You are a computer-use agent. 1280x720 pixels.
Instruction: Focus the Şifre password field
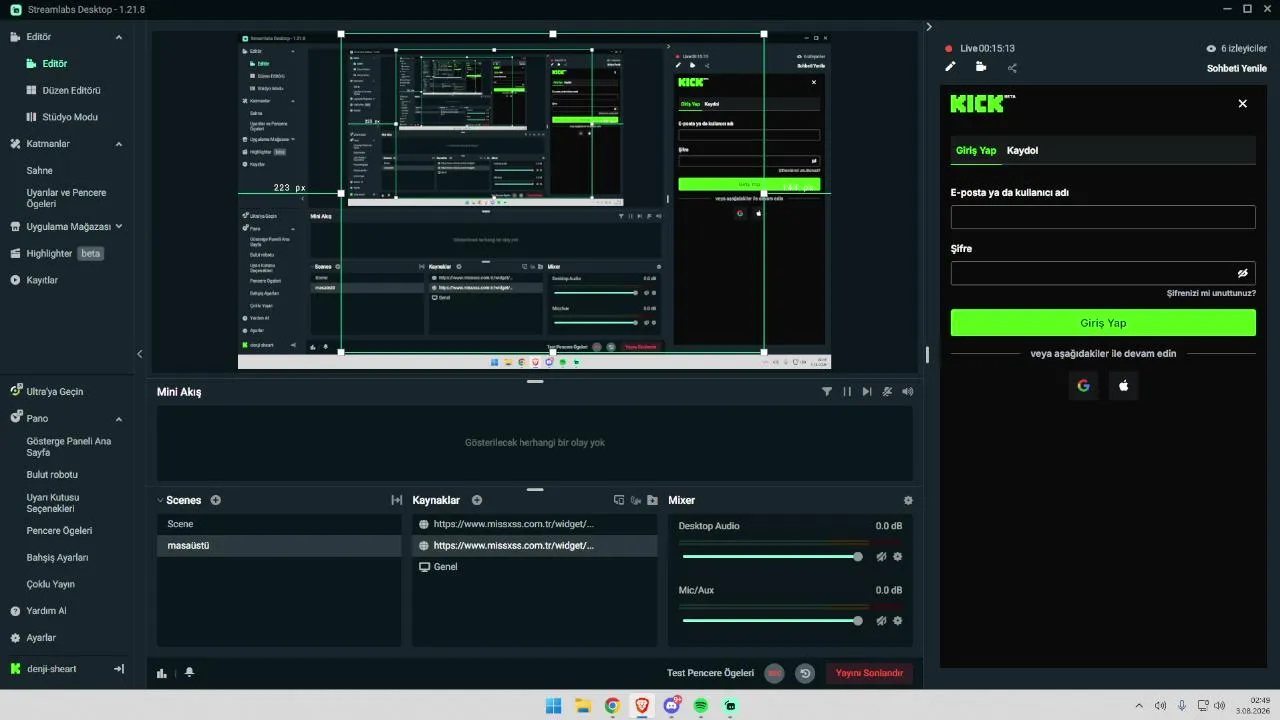[1103, 273]
